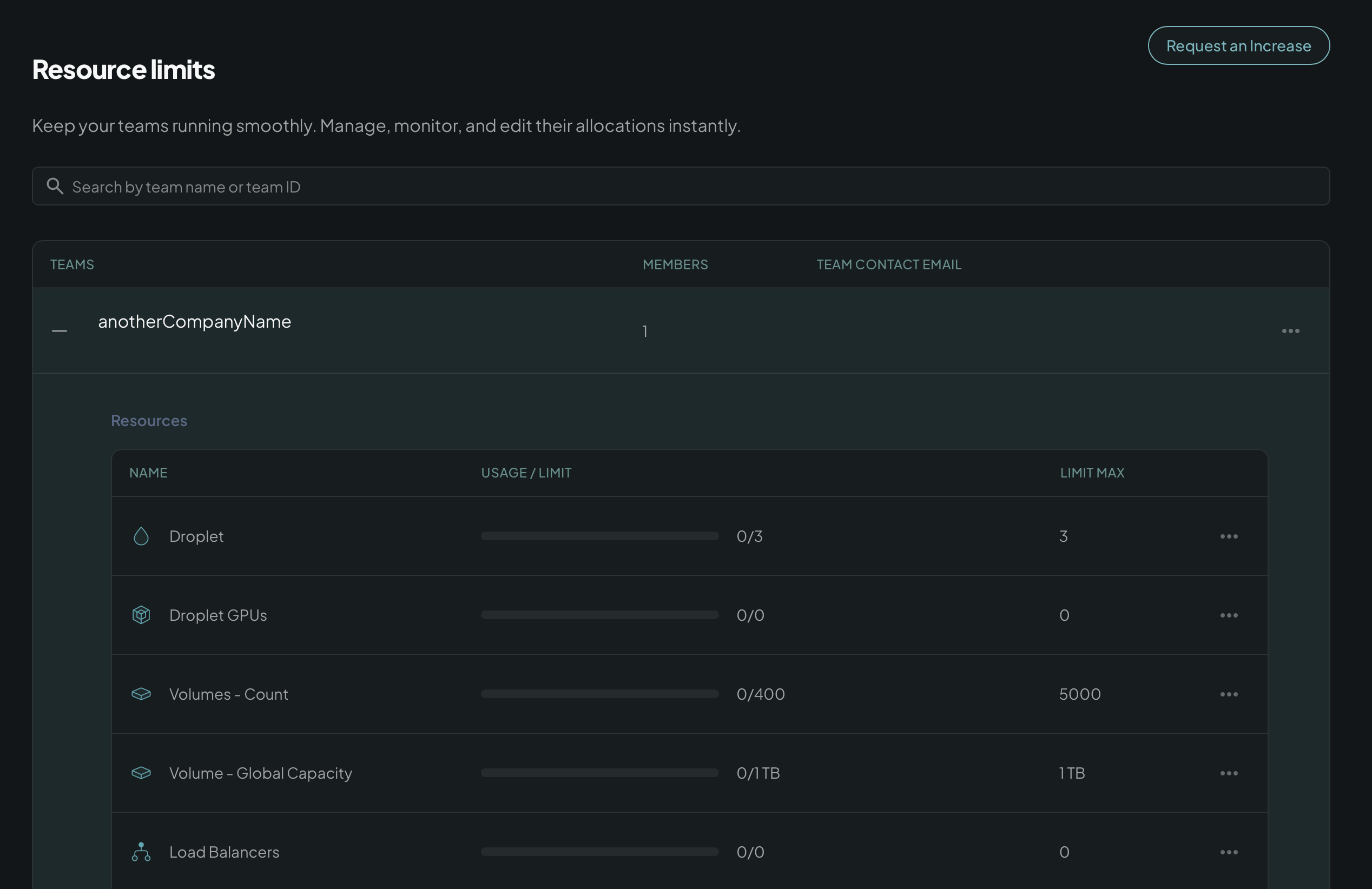This screenshot has height=889, width=1372.
Task: Open the anotherCompanyName team options menu
Action: coord(1291,331)
